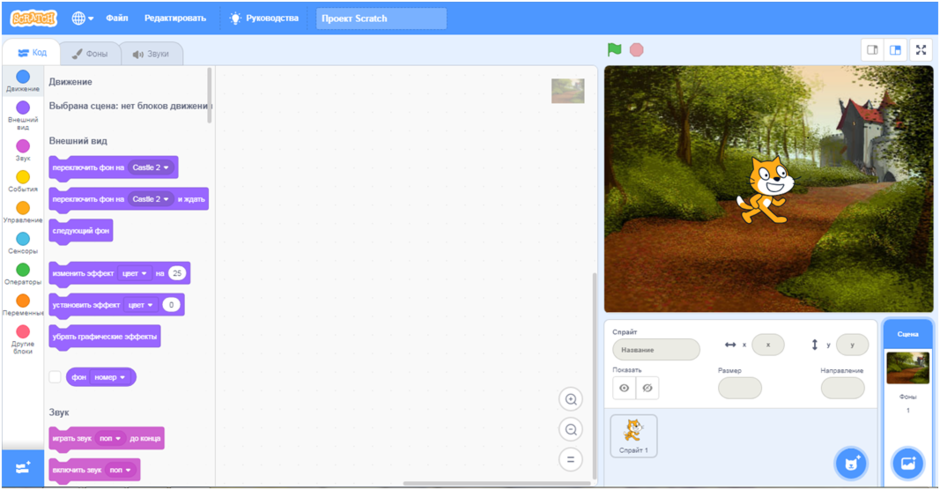This screenshot has height=490, width=940.
Task: Open sound dropdown in включить звук block
Action: [120, 470]
